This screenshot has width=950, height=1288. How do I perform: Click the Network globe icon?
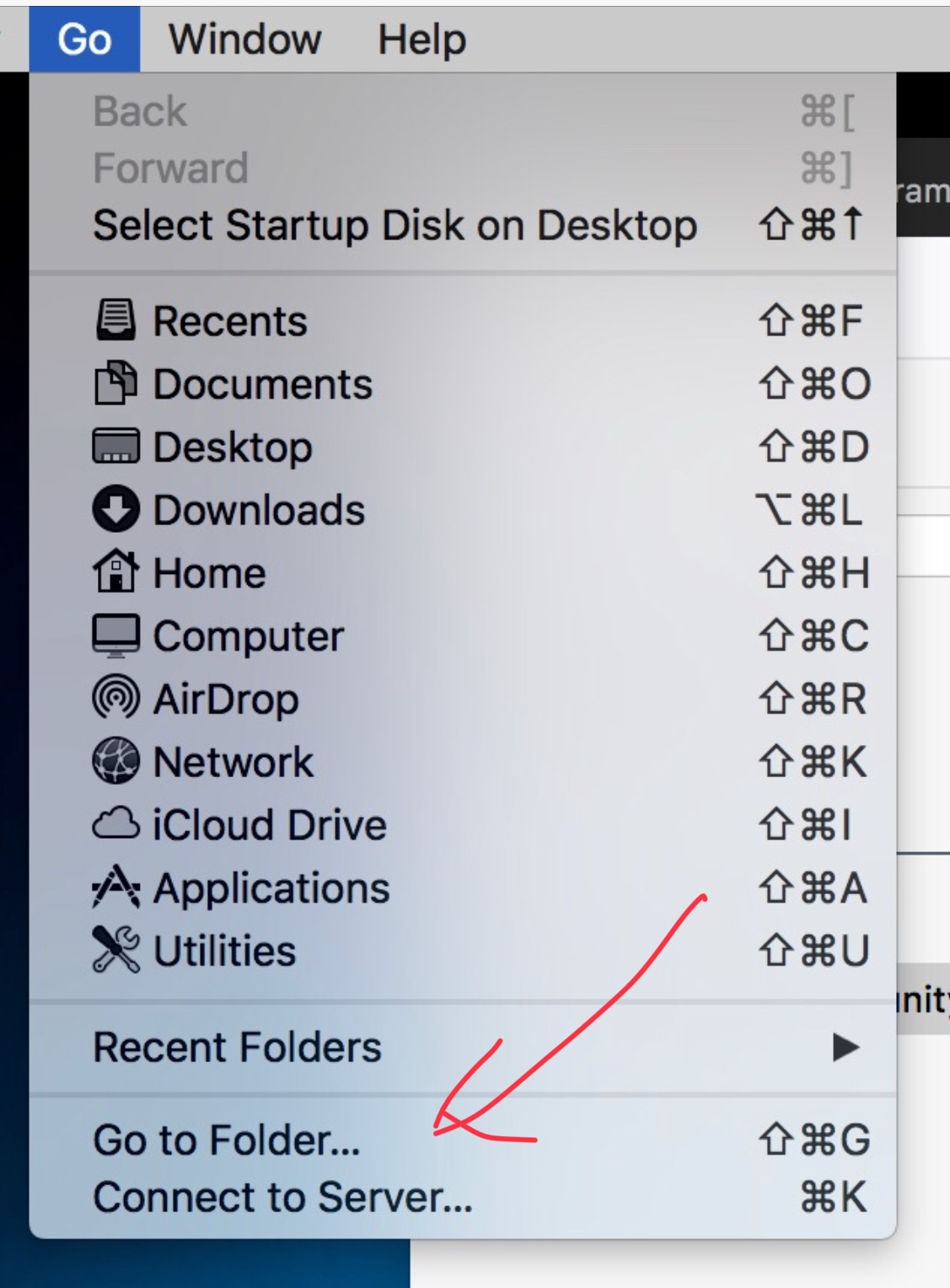coord(115,761)
